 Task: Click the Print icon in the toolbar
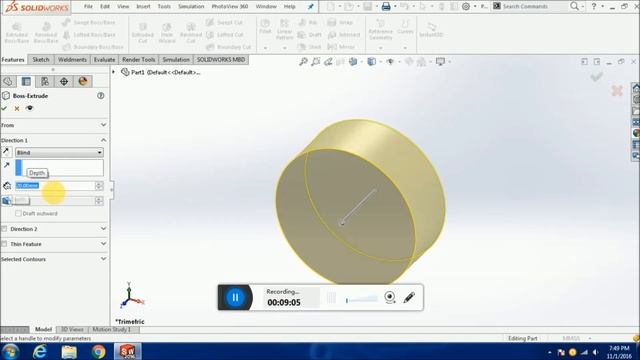point(386,7)
